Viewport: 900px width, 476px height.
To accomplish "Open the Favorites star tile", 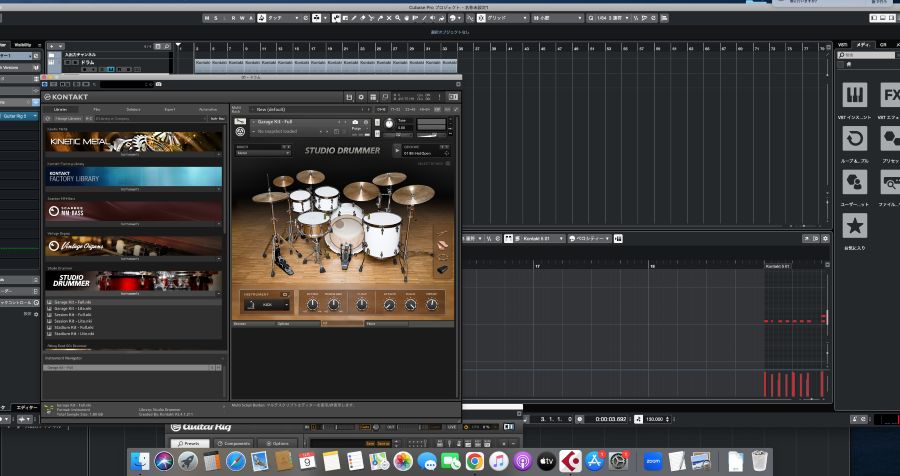I will click(854, 226).
